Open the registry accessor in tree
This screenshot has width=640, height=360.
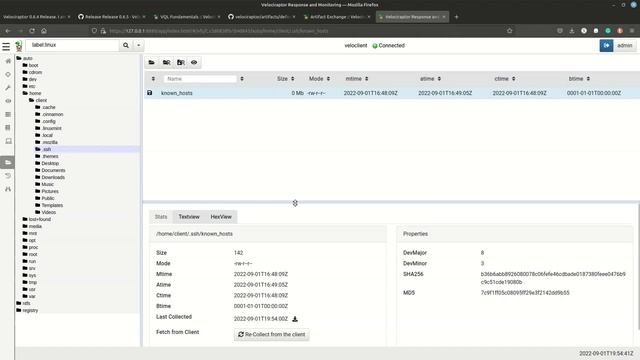30,310
